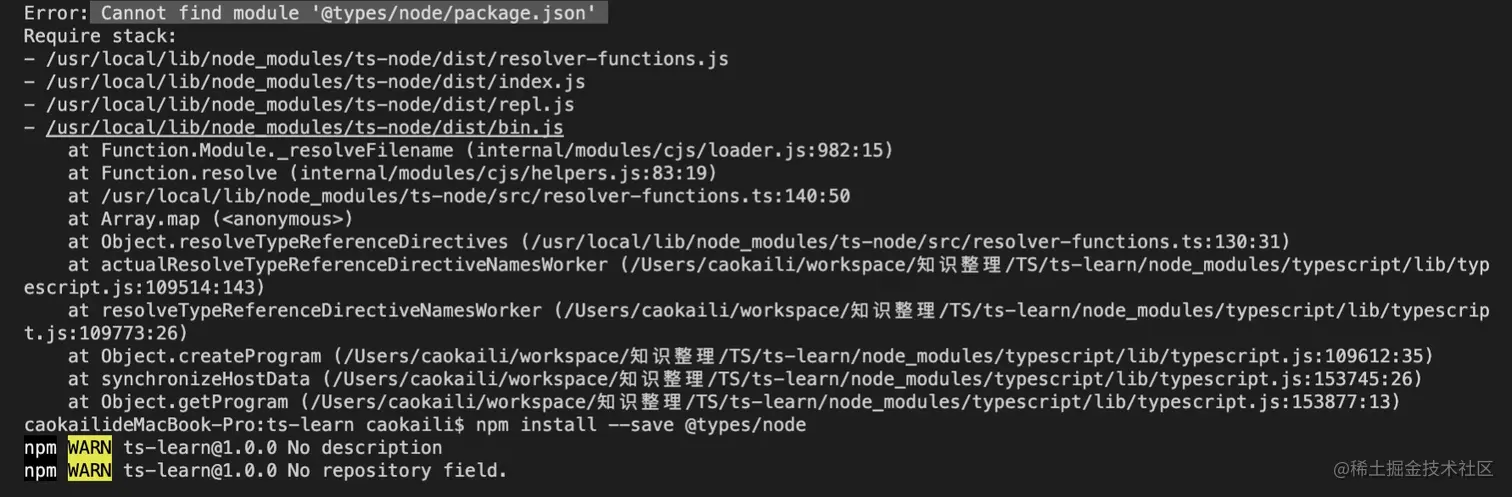This screenshot has width=1512, height=497.
Task: Click the second yellow WARN badge
Action: point(90,470)
